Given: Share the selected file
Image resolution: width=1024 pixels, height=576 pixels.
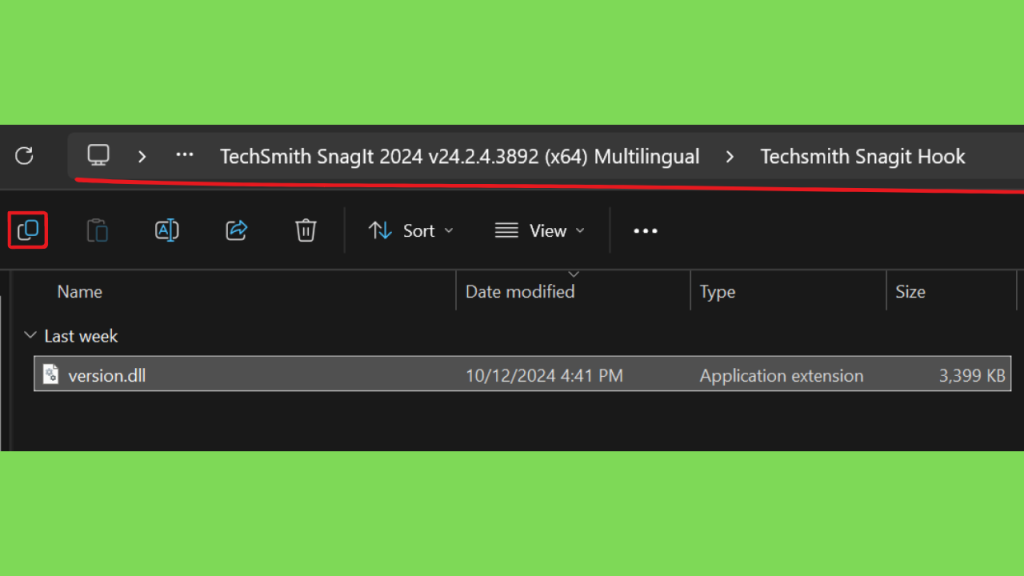Looking at the screenshot, I should click(x=236, y=231).
